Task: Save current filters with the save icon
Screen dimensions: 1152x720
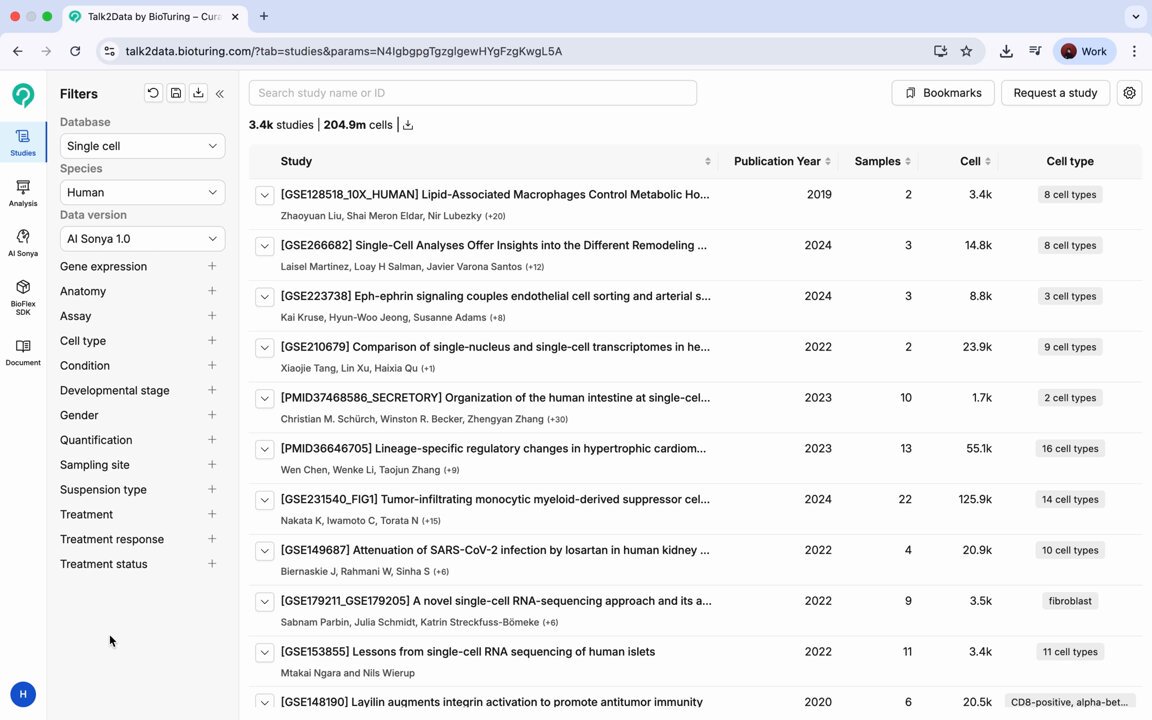Action: pos(176,93)
